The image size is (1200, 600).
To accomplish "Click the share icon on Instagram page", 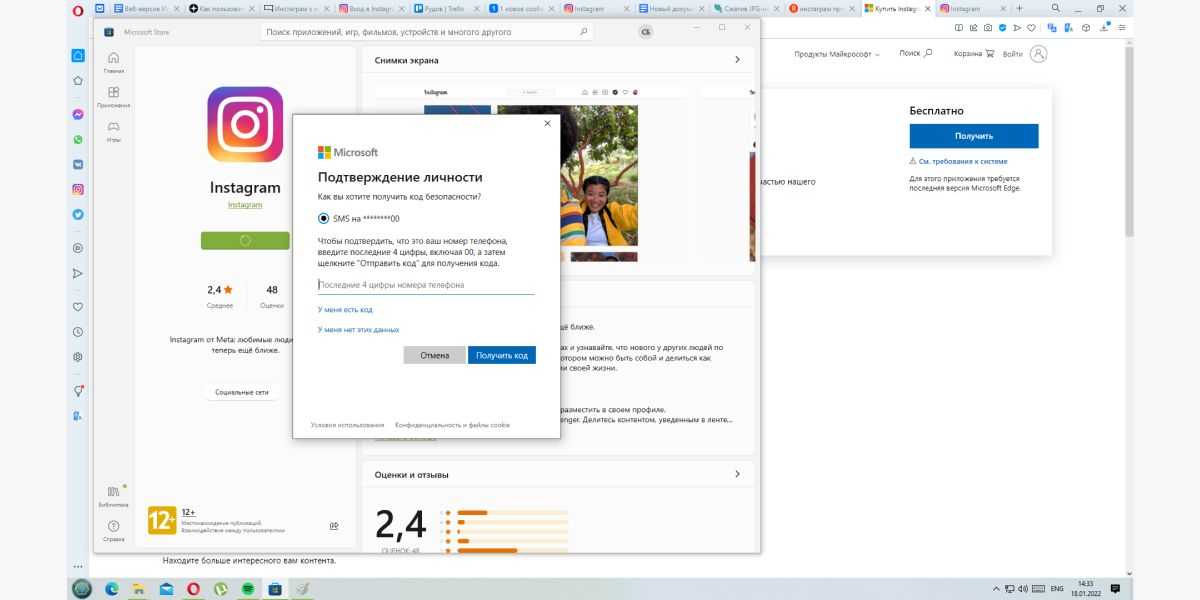I will pyautogui.click(x=334, y=526).
